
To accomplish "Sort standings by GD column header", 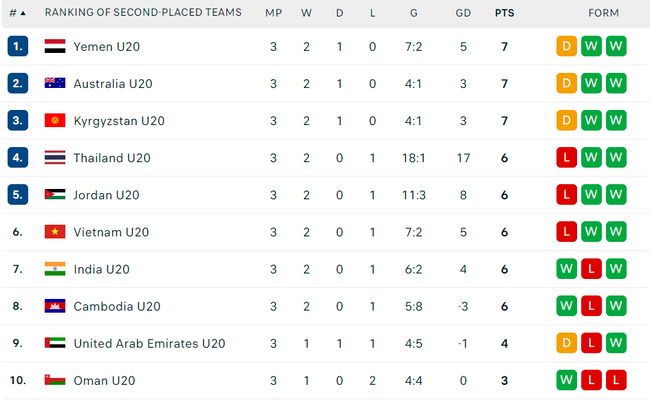I will tap(463, 13).
